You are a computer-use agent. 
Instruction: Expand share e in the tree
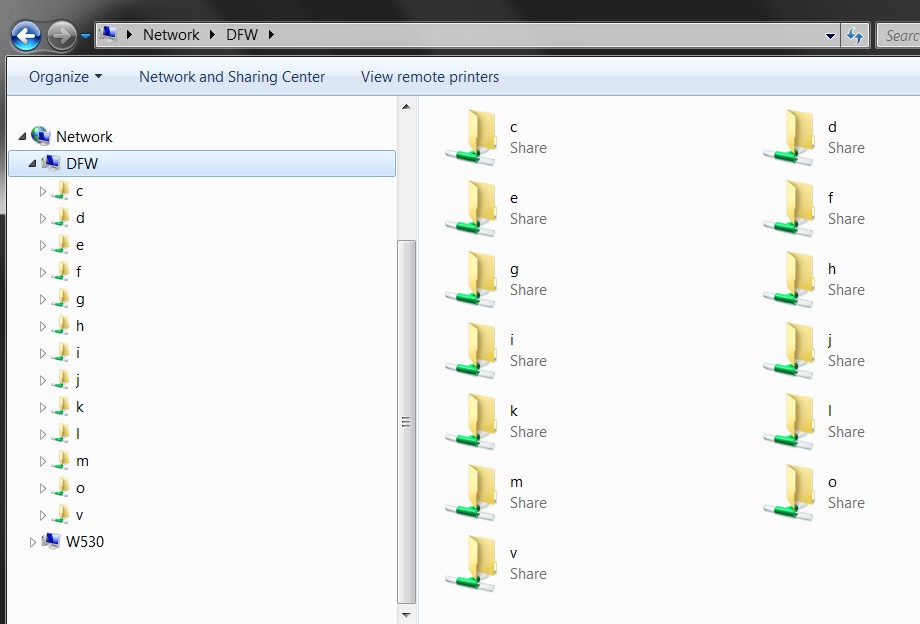(42, 245)
